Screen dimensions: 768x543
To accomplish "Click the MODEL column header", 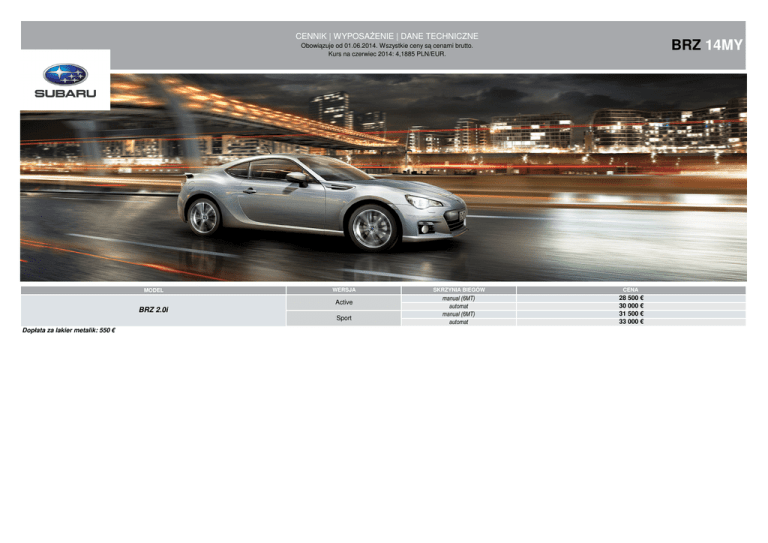I will pos(152,290).
